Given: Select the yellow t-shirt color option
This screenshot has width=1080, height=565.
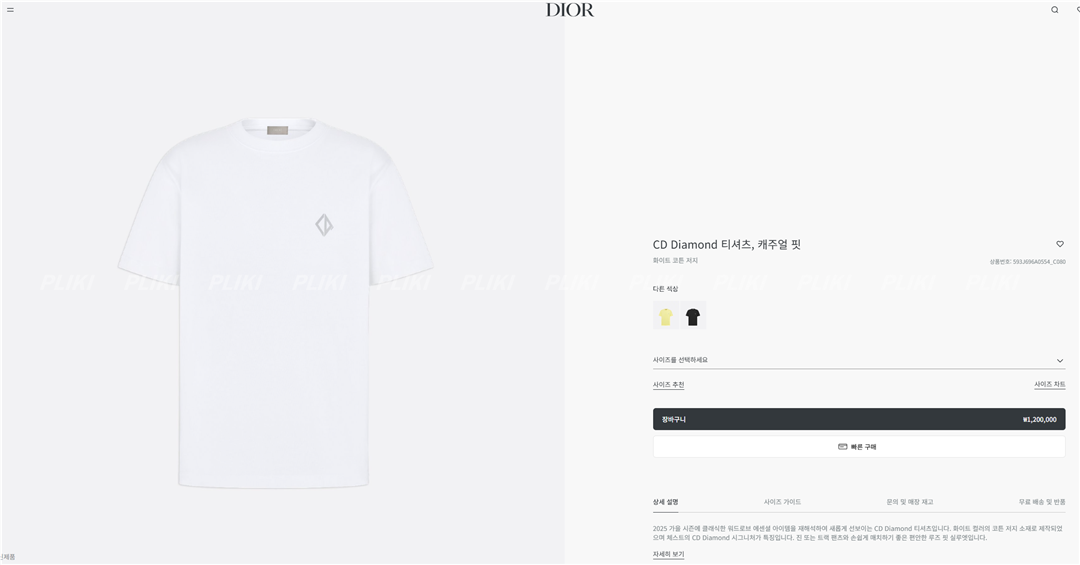Looking at the screenshot, I should tap(665, 316).
